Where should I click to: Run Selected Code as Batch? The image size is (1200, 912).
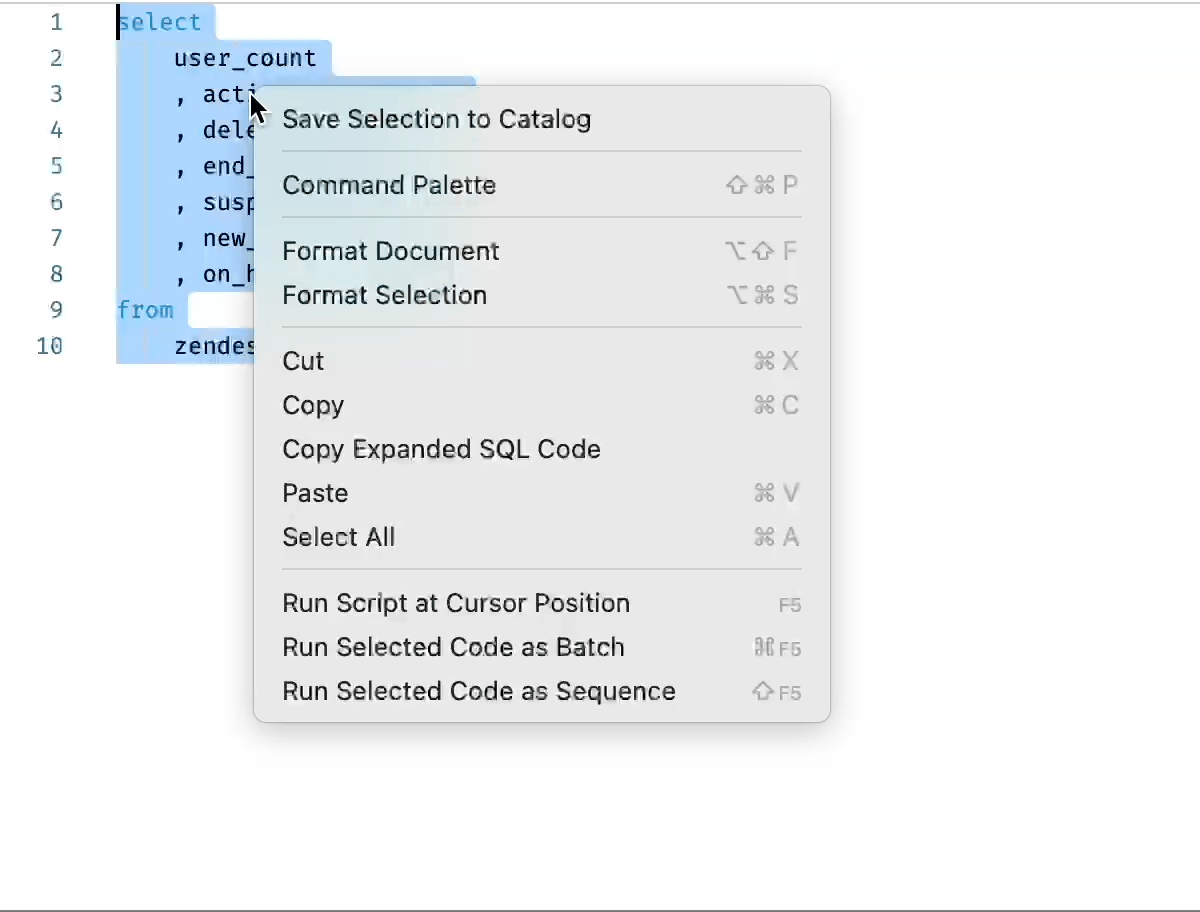click(x=453, y=647)
